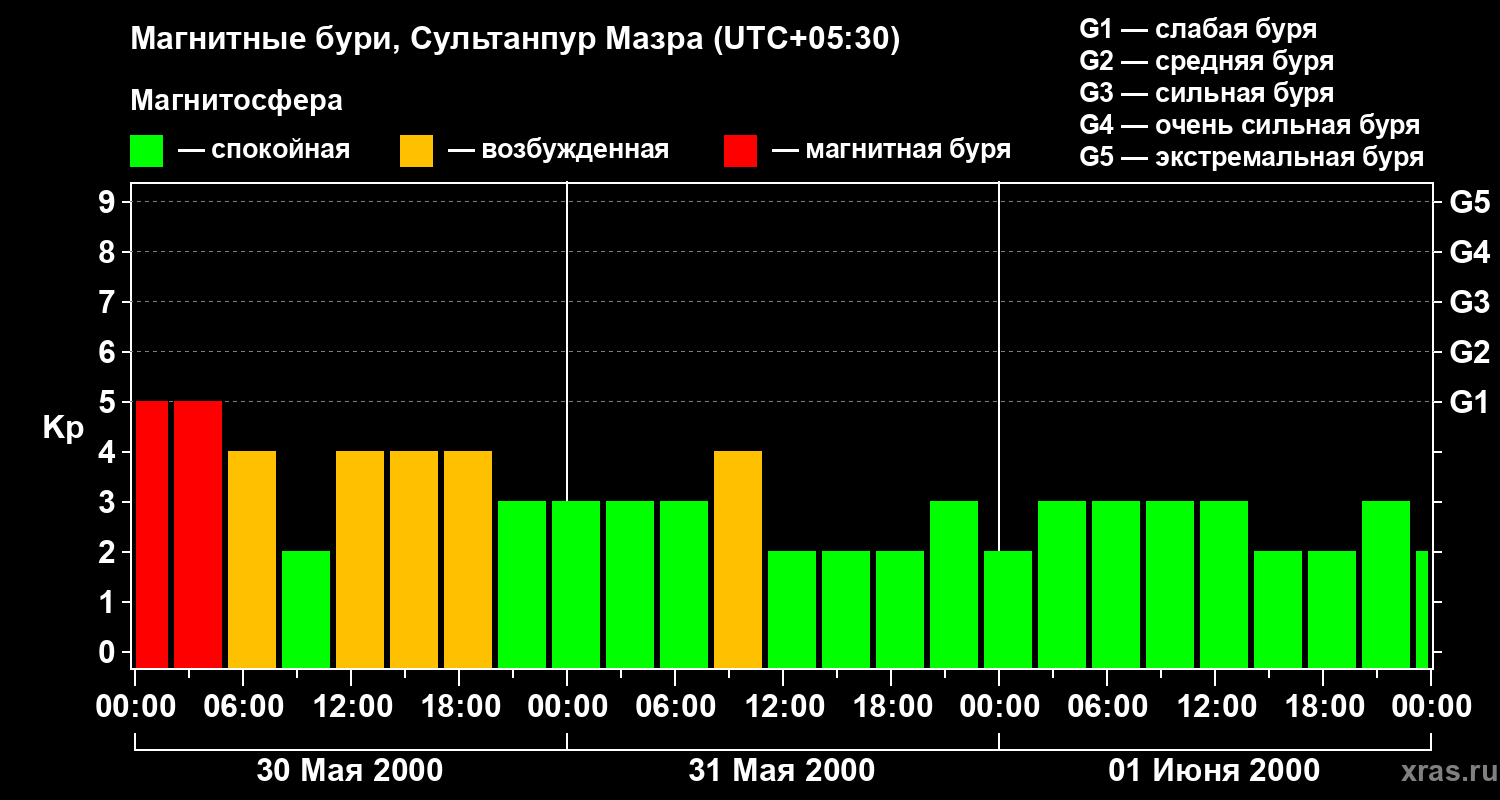
Task: Click 'G1 — слабая буря' legend line
Action: (x=1198, y=29)
